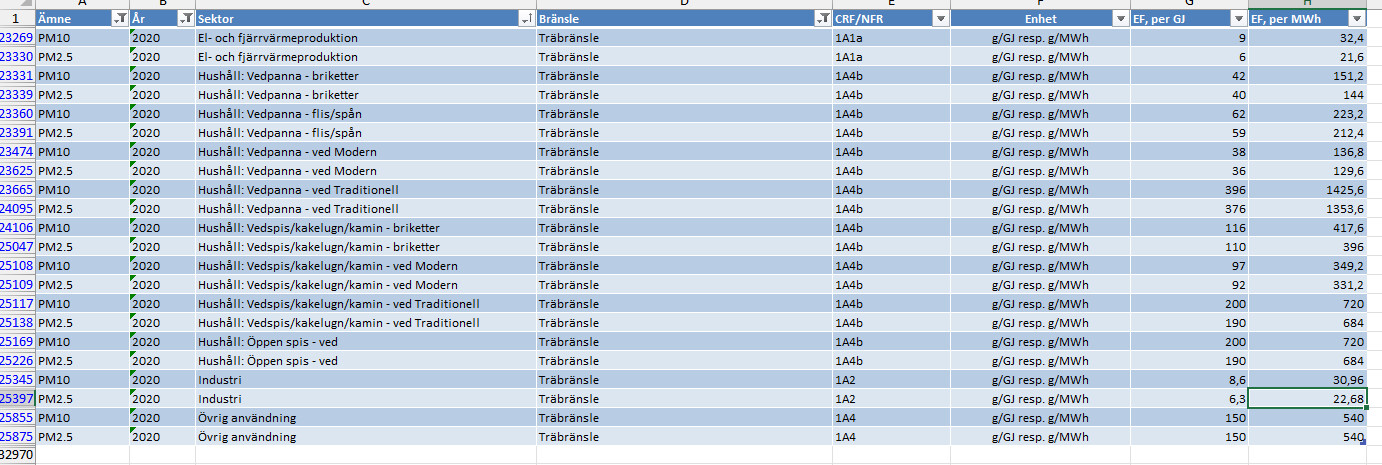Expand the CRF/NFR filter dropdown
Image resolution: width=1382 pixels, height=465 pixels.
click(x=939, y=19)
